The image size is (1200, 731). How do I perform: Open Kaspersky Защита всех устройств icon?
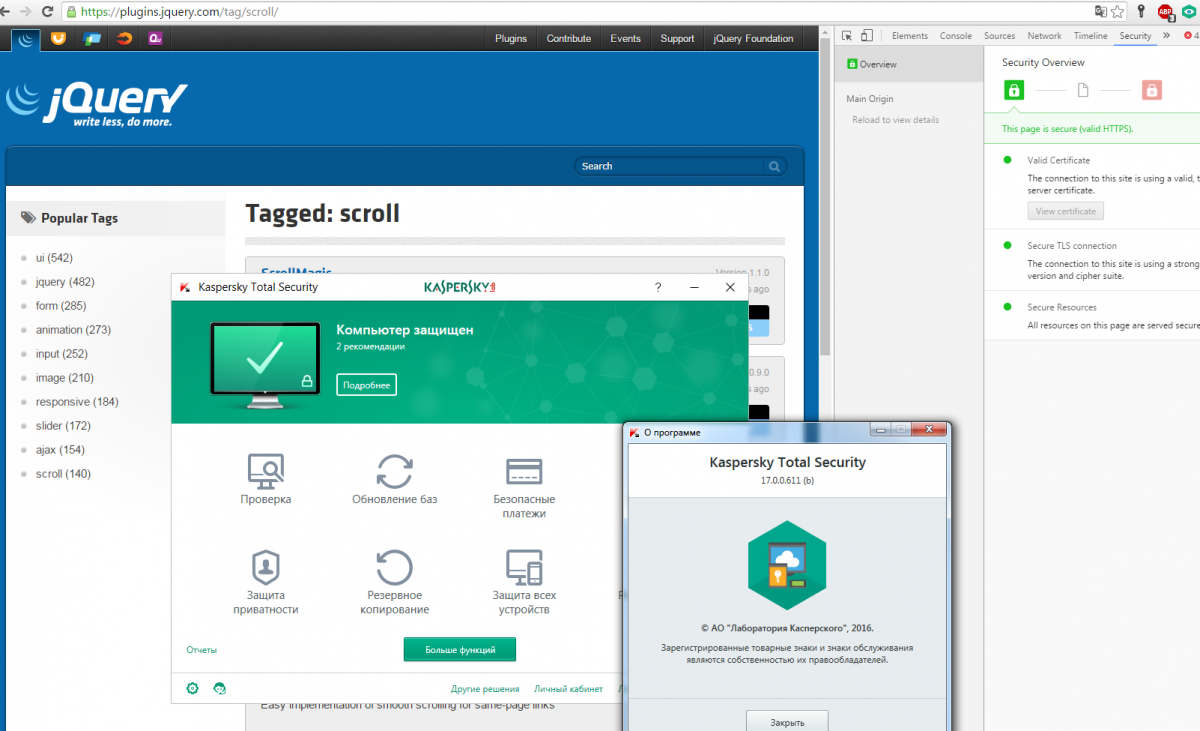524,567
